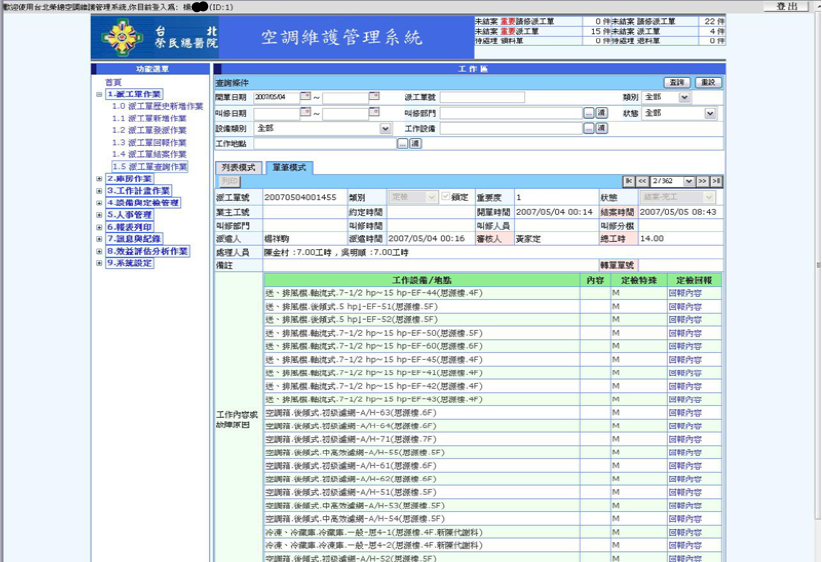Open 回報內容 link for EF-51 row
Viewport: 822px width, 562px height.
[x=685, y=307]
